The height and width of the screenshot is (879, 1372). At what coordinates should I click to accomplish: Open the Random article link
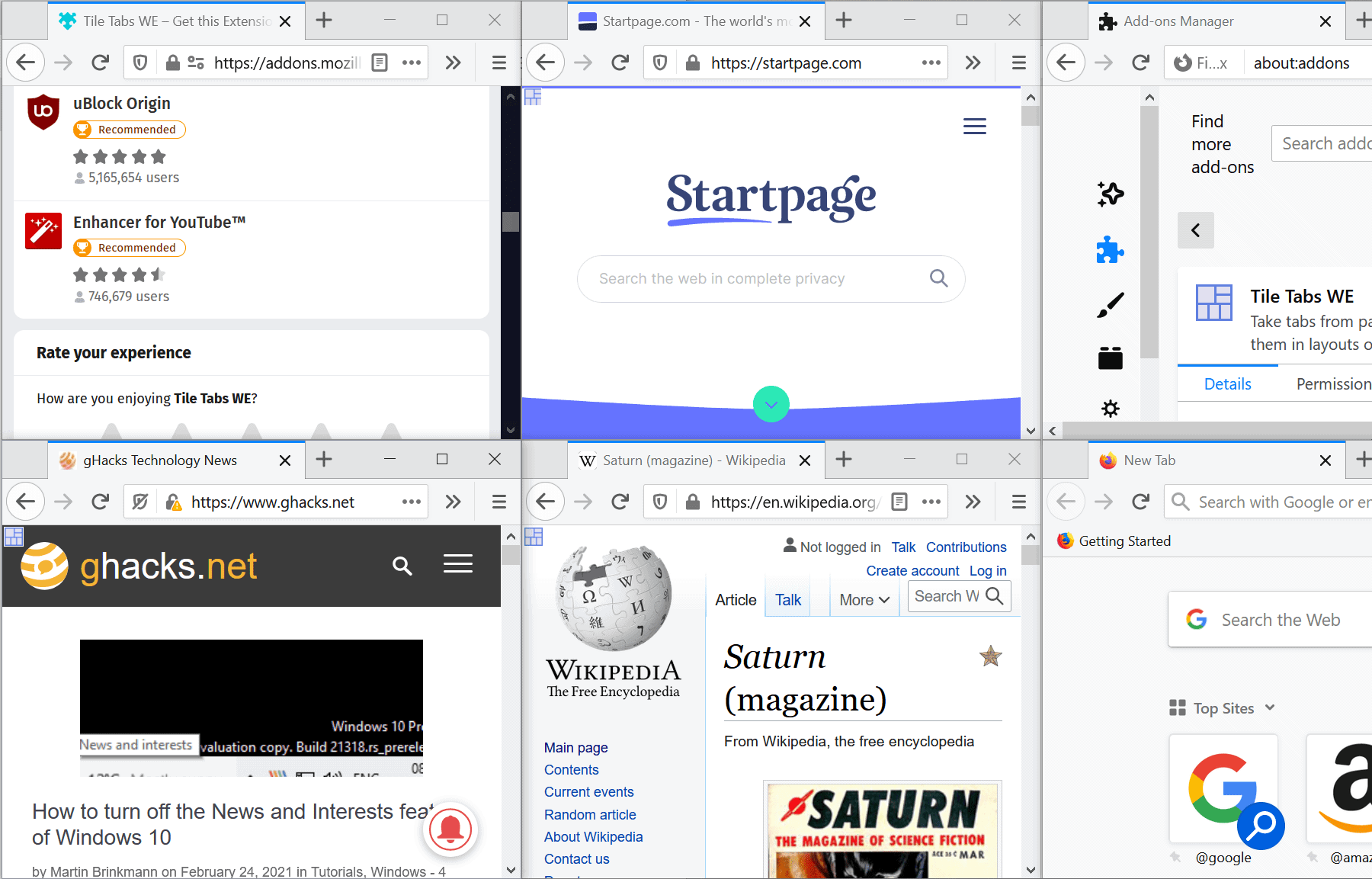click(x=590, y=814)
